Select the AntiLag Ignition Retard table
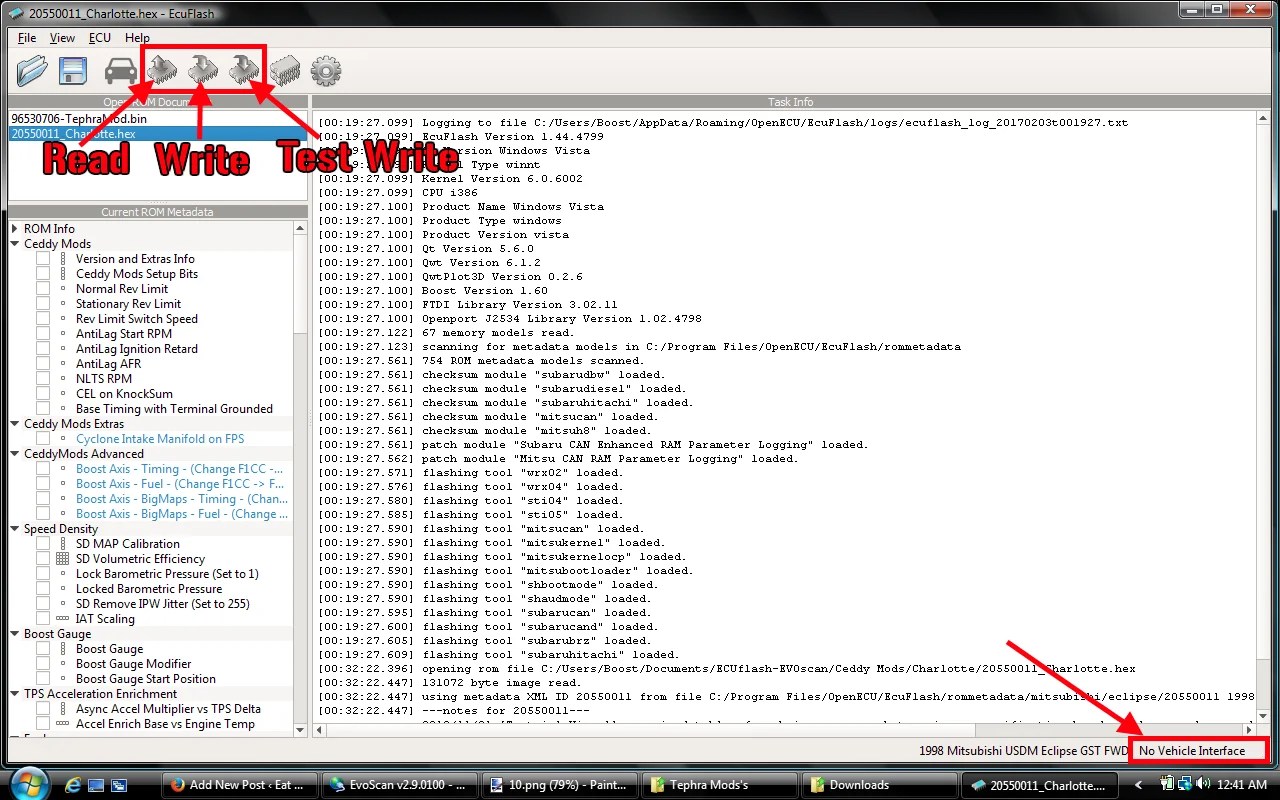The image size is (1280, 800). (x=137, y=348)
